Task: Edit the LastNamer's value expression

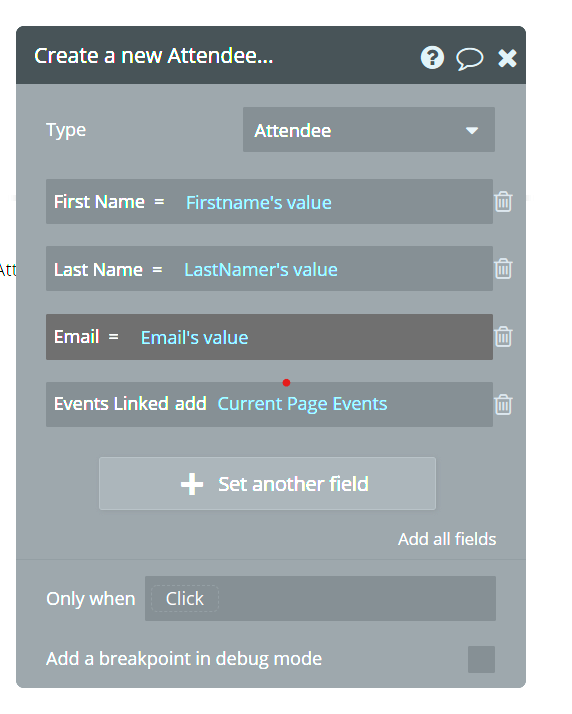Action: [260, 270]
